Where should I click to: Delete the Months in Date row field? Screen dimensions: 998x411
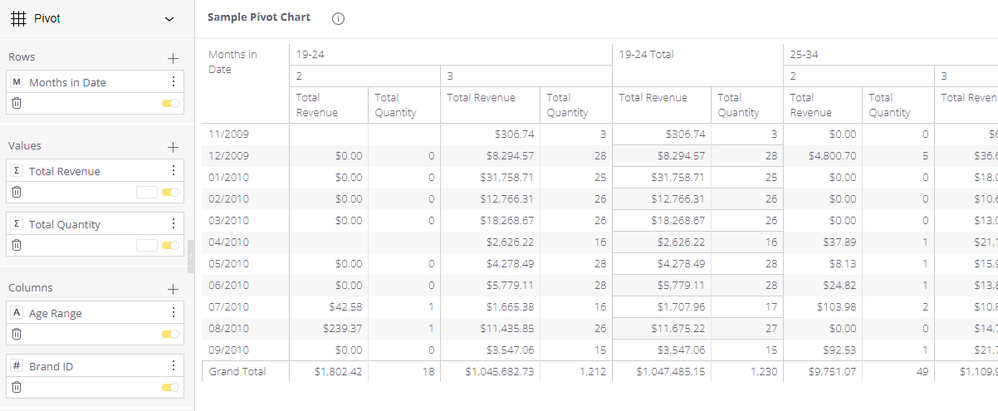[16, 103]
